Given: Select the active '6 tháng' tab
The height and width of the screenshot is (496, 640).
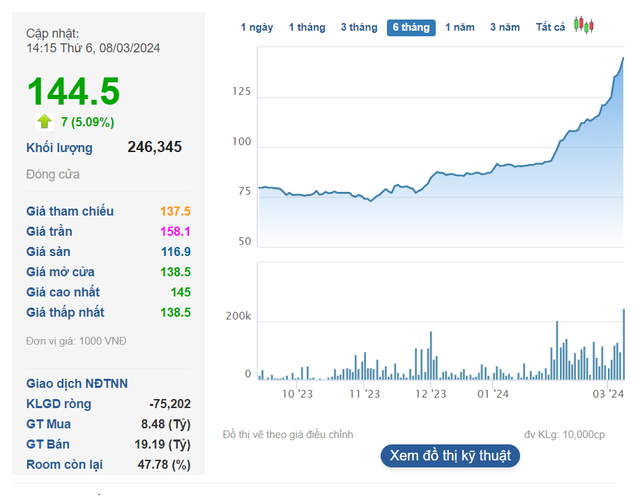Looking at the screenshot, I should coord(411,27).
